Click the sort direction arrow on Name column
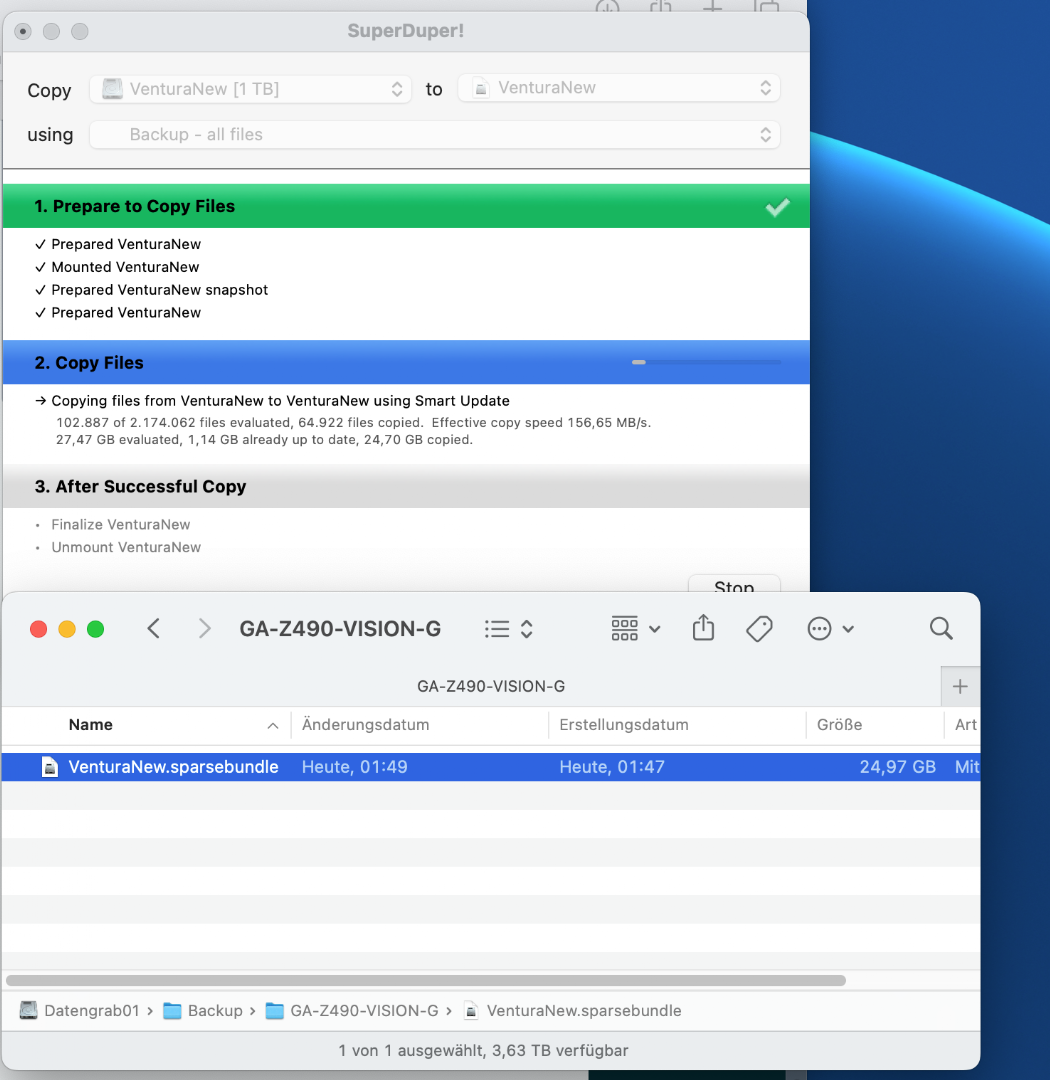This screenshot has width=1050, height=1080. pyautogui.click(x=273, y=725)
